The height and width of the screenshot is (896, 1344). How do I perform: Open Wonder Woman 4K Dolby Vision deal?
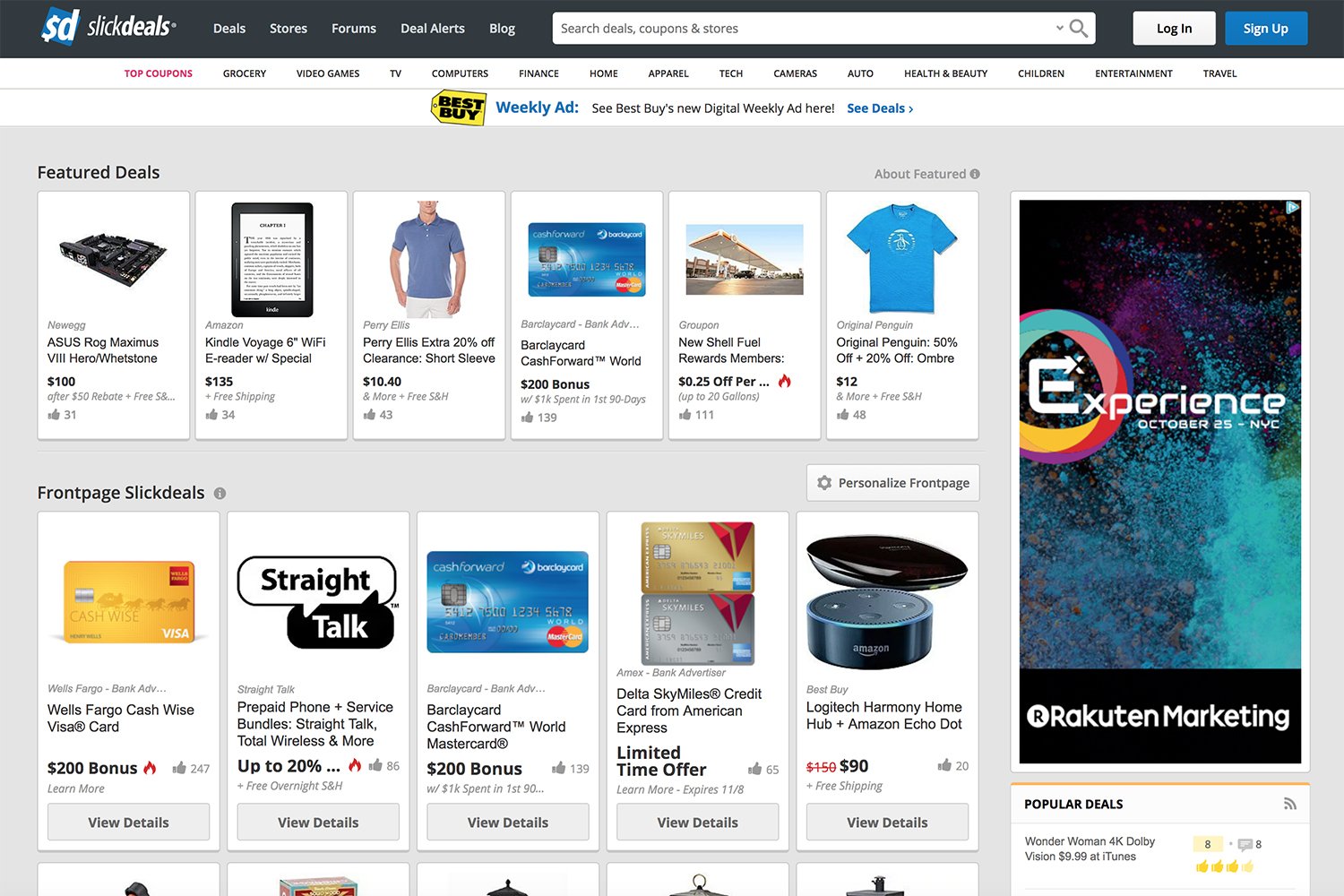coord(1090,849)
